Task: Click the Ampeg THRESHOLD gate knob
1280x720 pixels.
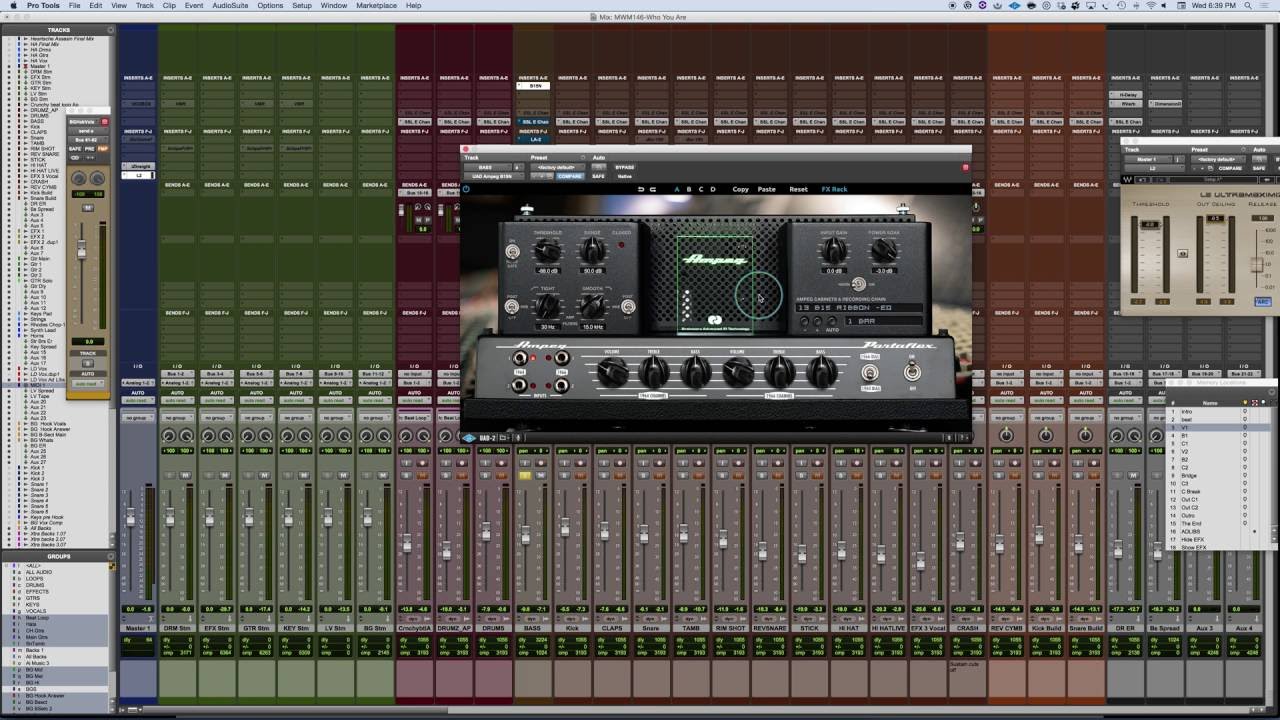Action: [x=547, y=250]
